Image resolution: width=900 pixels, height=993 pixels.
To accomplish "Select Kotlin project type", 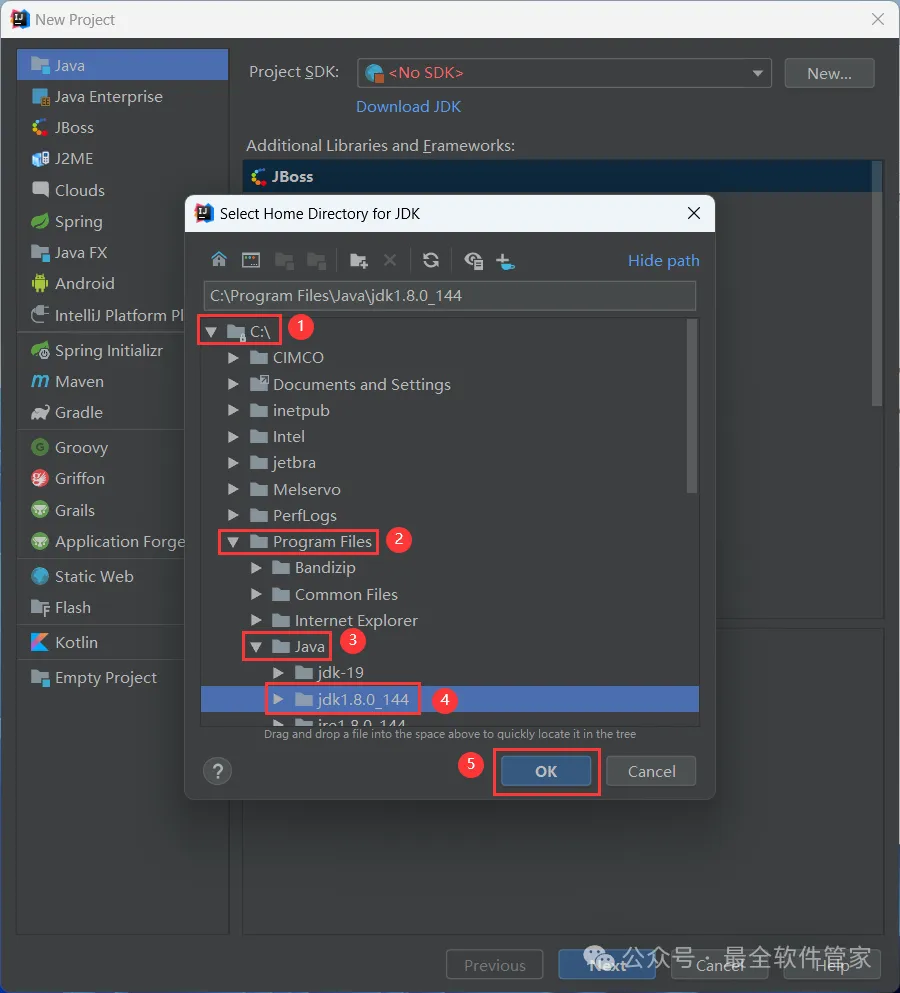I will coord(101,642).
